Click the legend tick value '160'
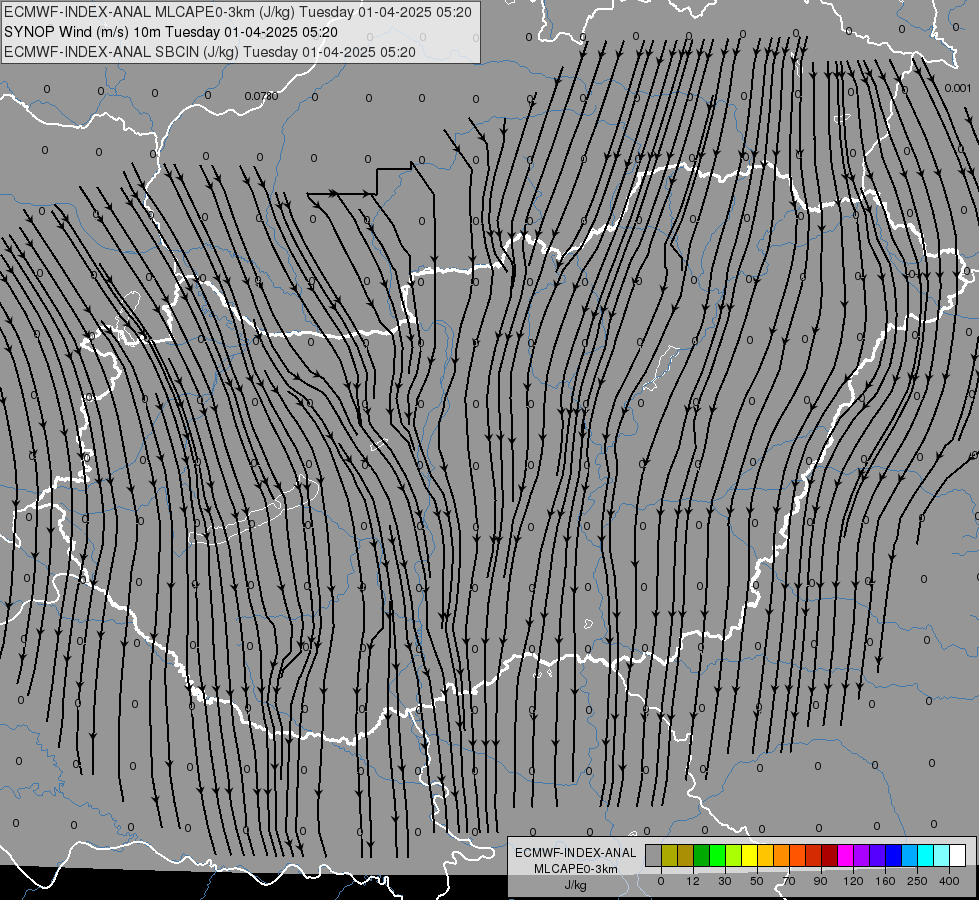The image size is (979, 900). coord(885,881)
